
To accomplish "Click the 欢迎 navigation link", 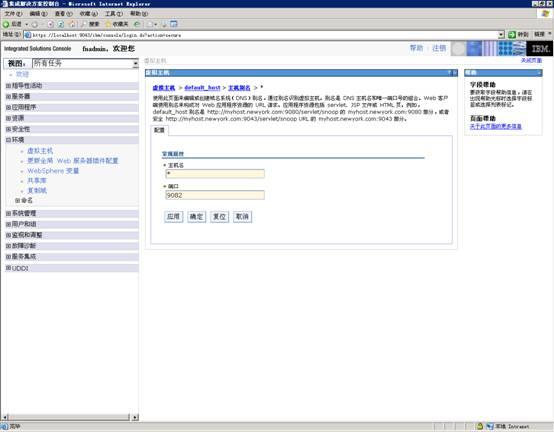I will tap(22, 74).
